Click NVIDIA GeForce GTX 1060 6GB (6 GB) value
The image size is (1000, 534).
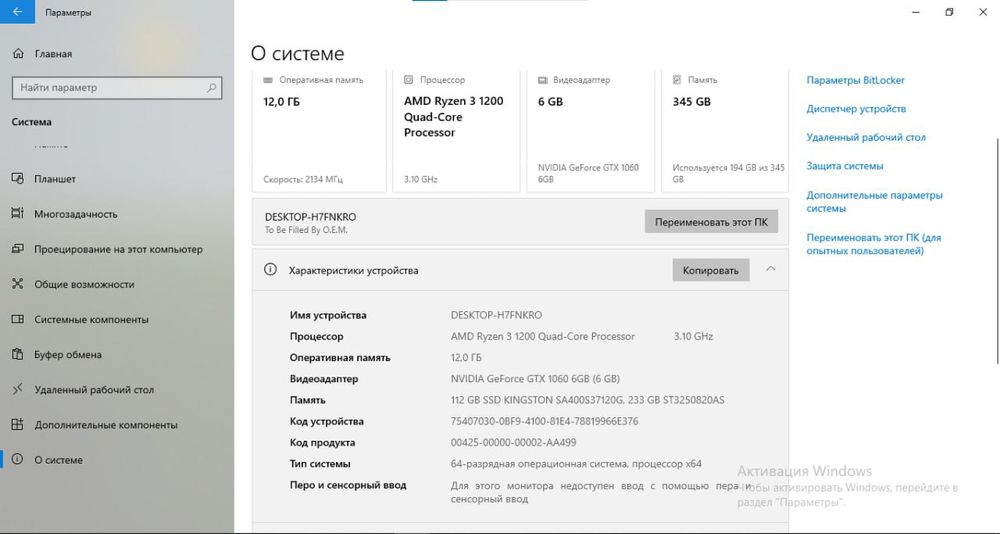click(535, 379)
